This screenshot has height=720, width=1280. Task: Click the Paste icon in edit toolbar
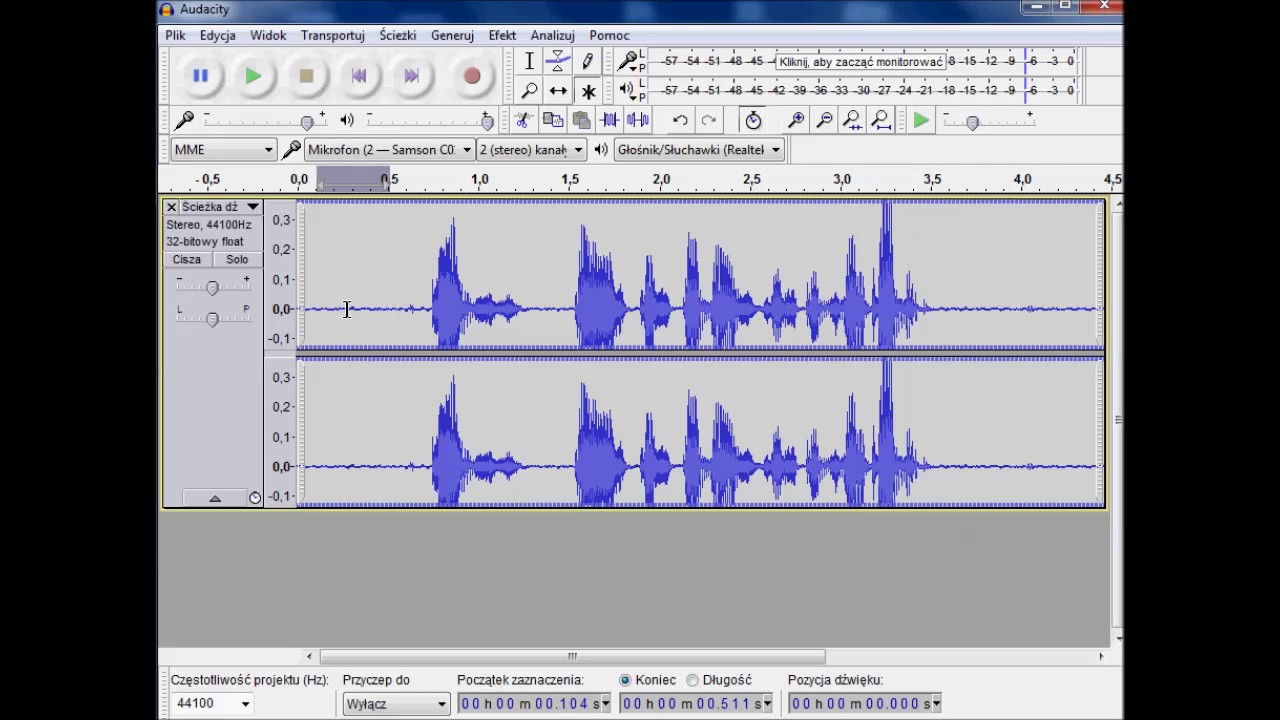pyautogui.click(x=581, y=120)
